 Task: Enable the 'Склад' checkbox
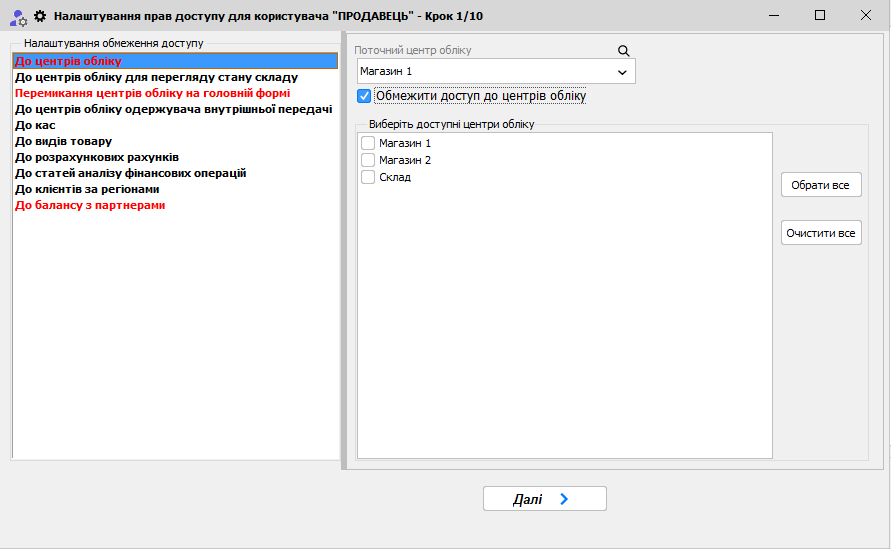pos(368,177)
